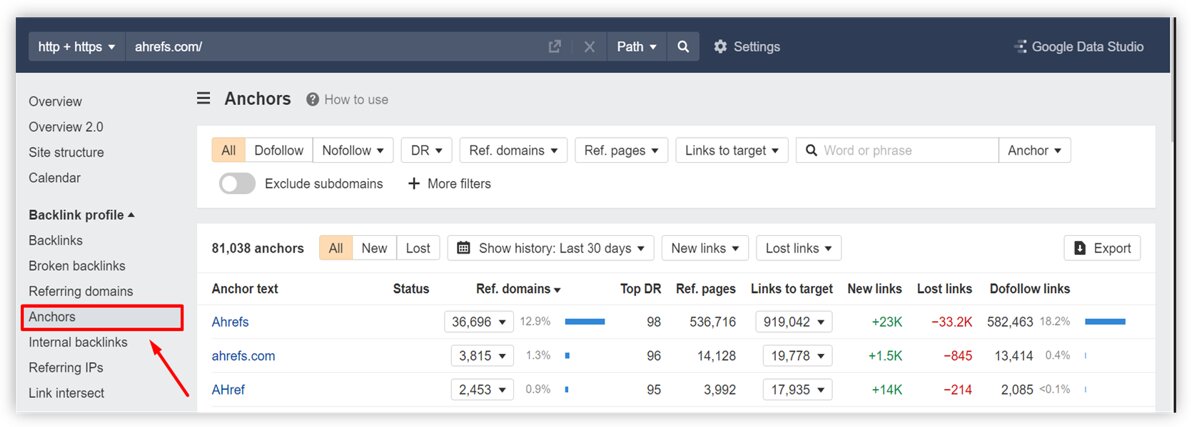Open Internal backlinks in sidebar

78,342
